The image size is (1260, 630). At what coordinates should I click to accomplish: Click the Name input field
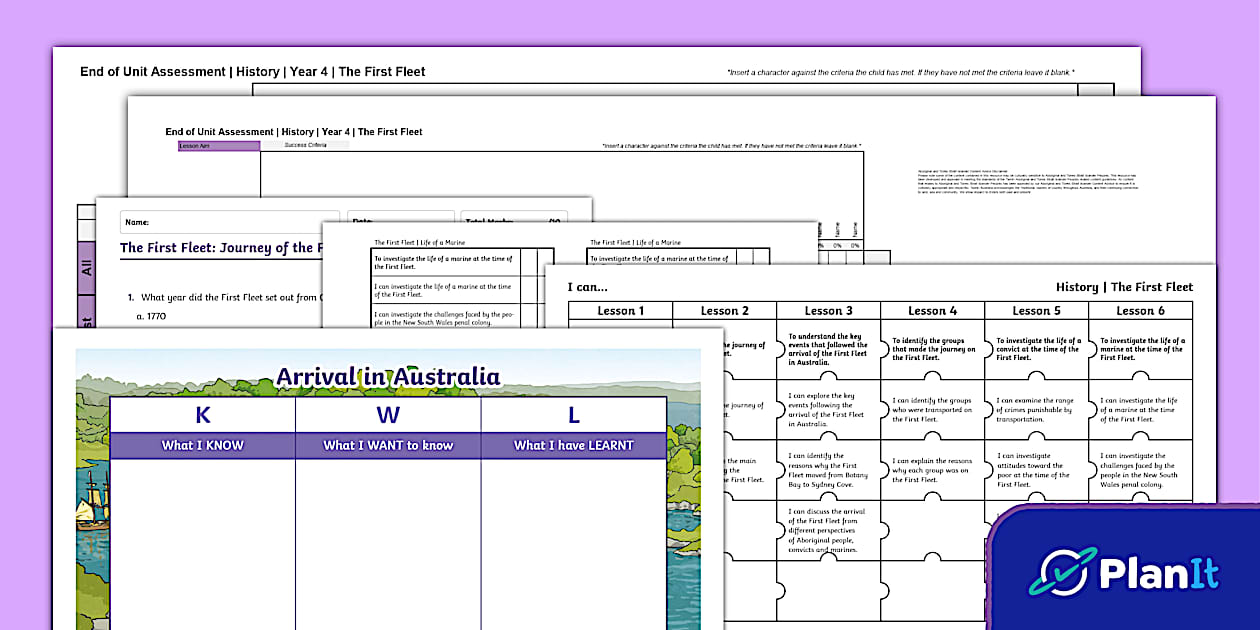(228, 221)
